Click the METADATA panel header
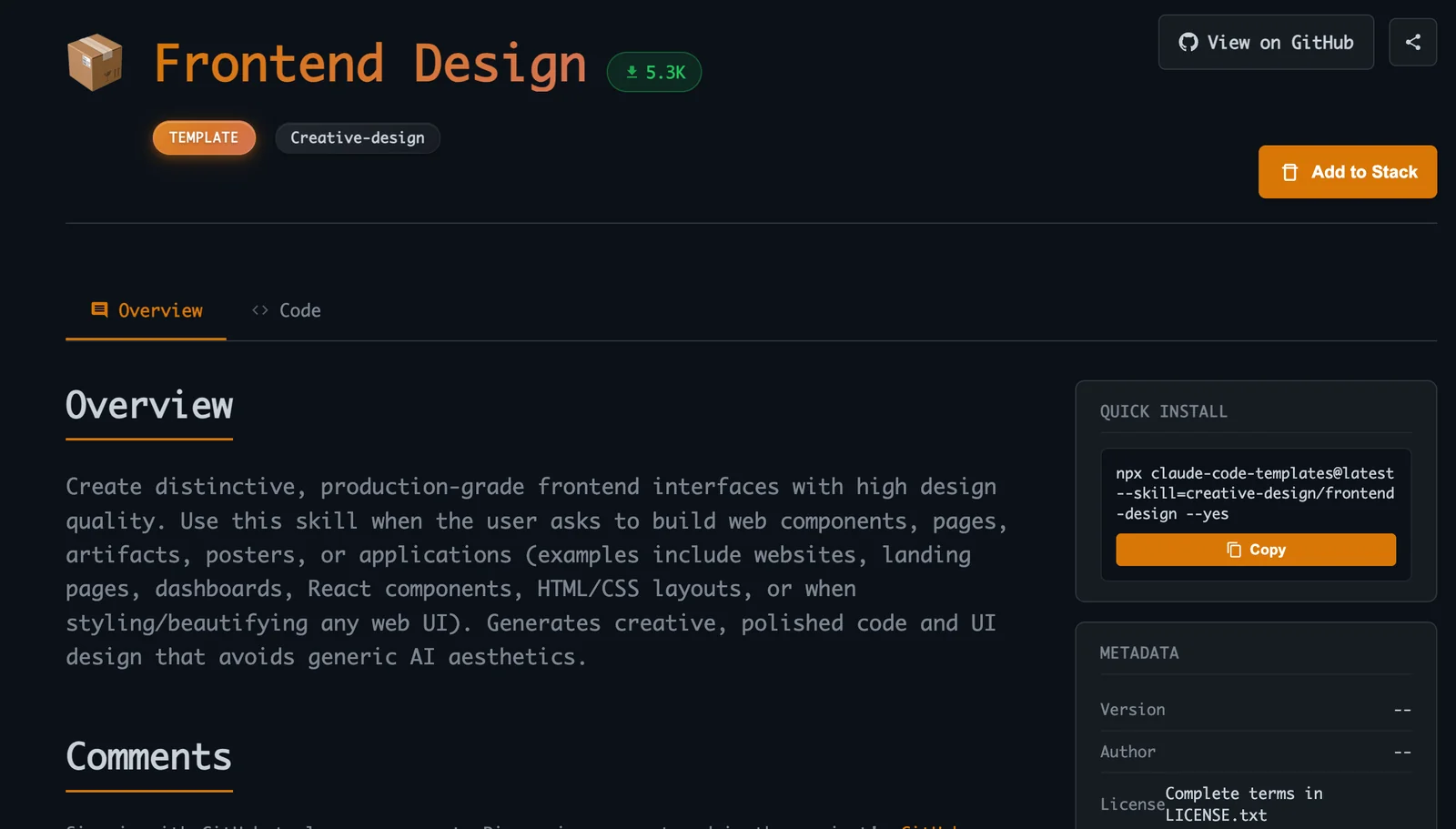This screenshot has width=1456, height=829. coord(1138,652)
